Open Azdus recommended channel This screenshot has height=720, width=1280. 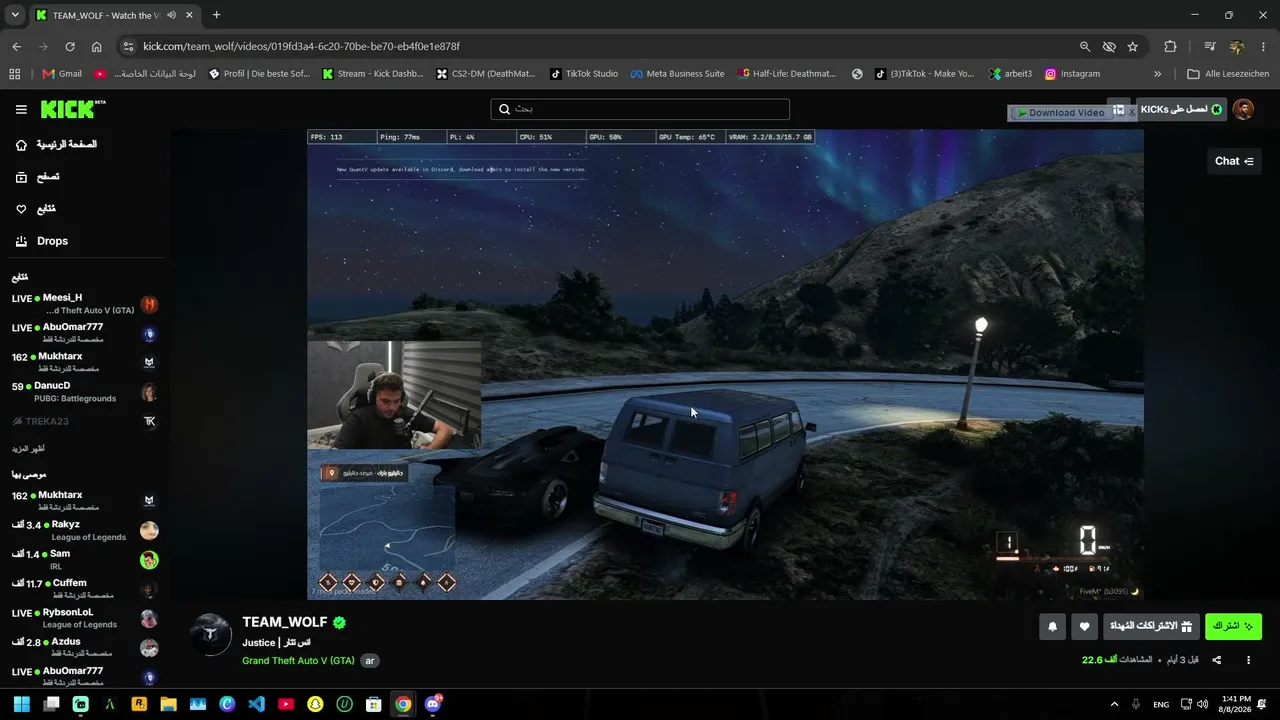[x=84, y=647]
